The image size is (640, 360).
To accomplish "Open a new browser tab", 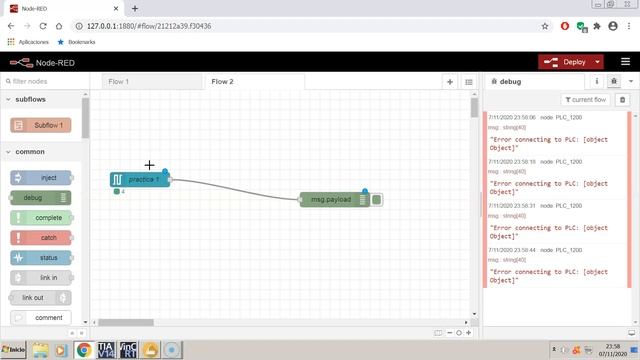I will [135, 8].
